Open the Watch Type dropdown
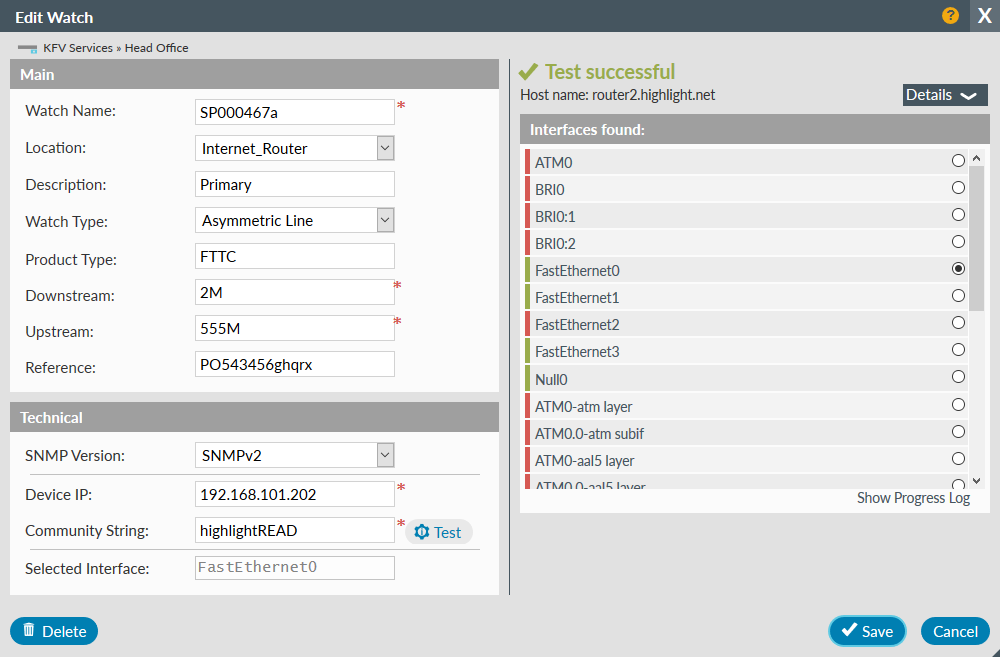1000x657 pixels. pyautogui.click(x=385, y=220)
